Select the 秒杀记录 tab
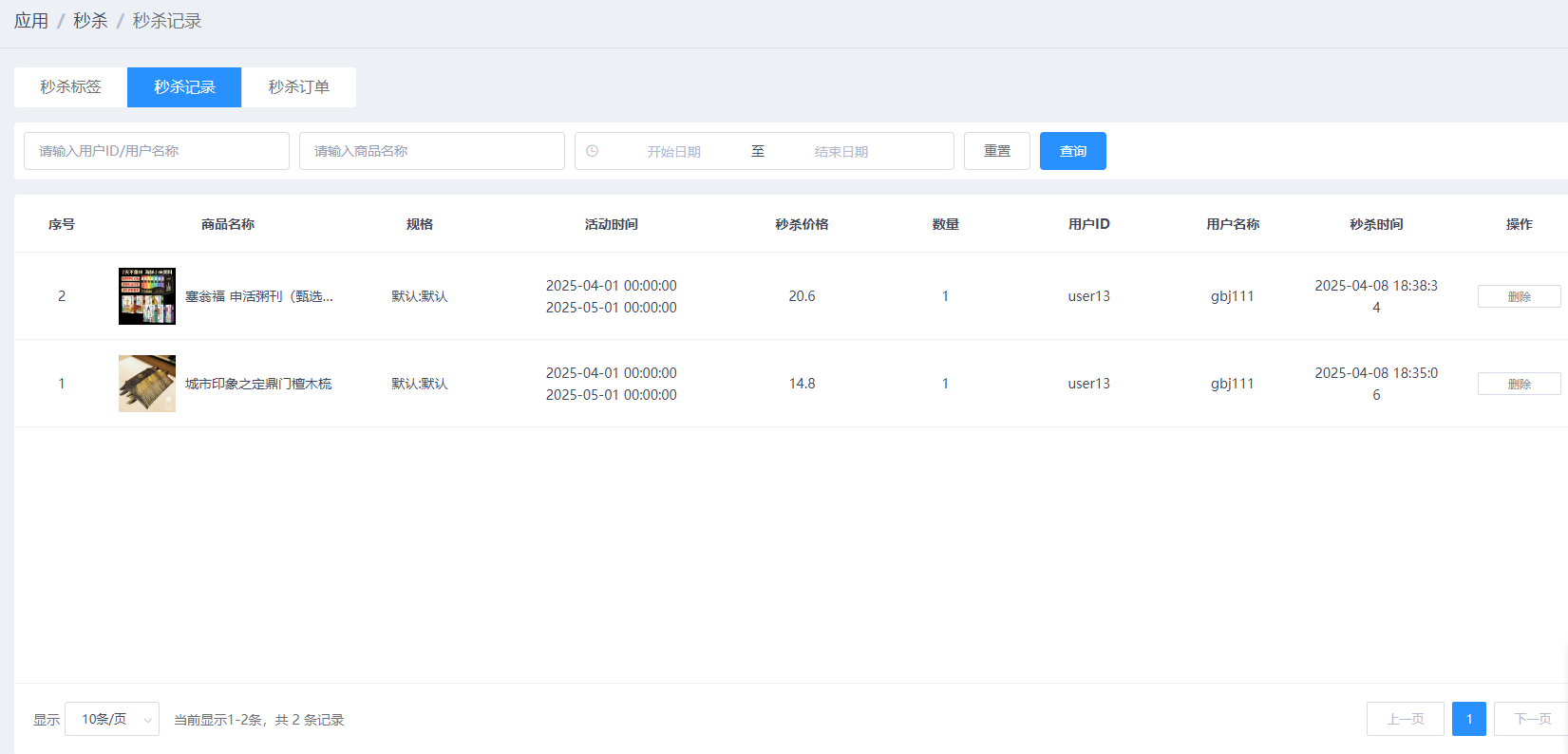The height and width of the screenshot is (754, 1568). point(184,87)
